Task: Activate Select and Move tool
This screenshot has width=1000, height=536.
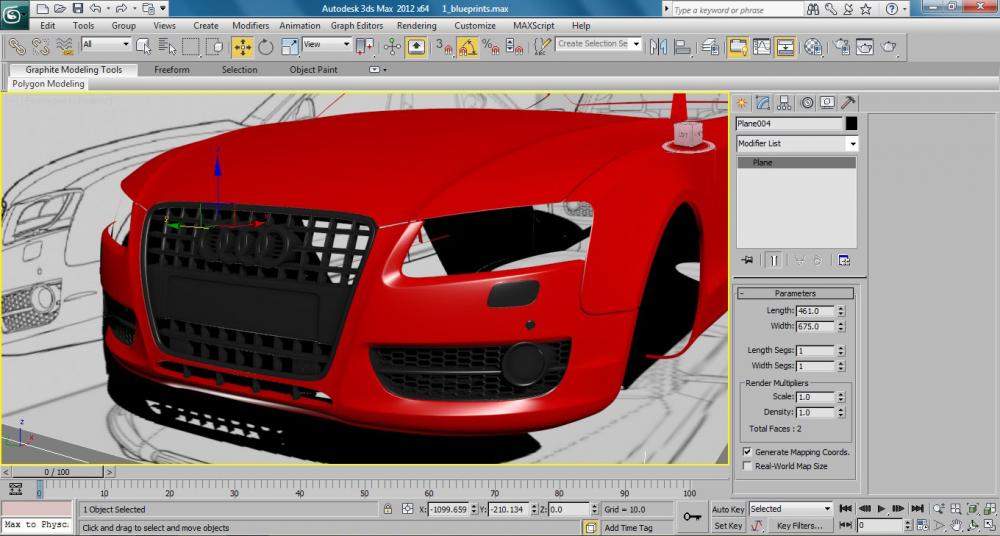Action: 242,46
